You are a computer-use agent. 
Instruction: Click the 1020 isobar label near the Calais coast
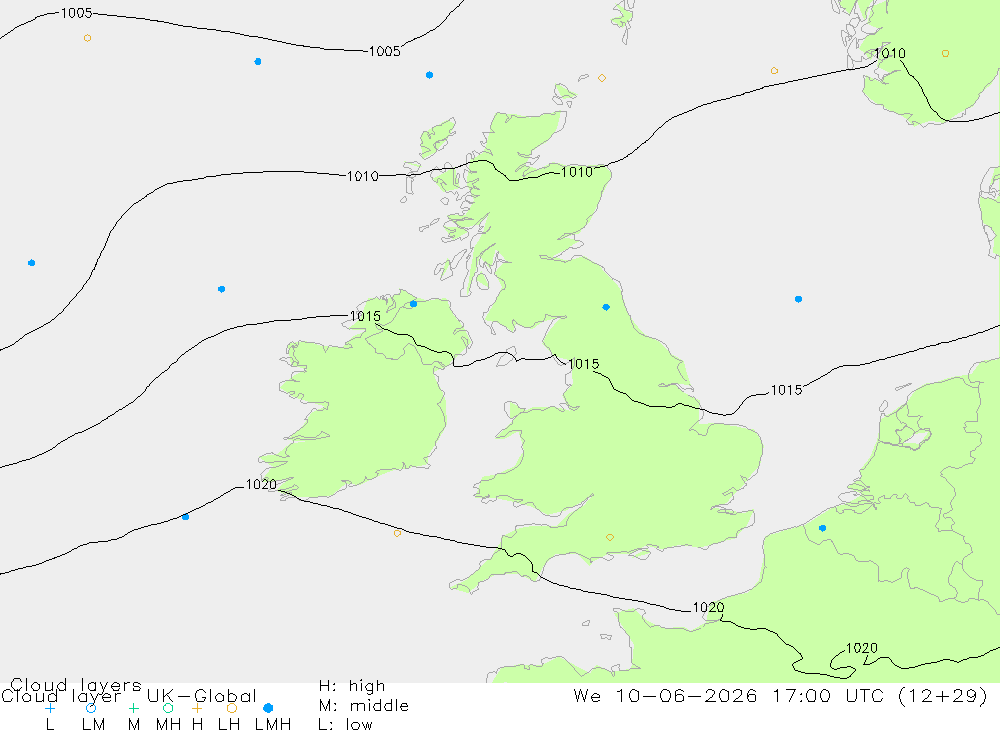[709, 607]
